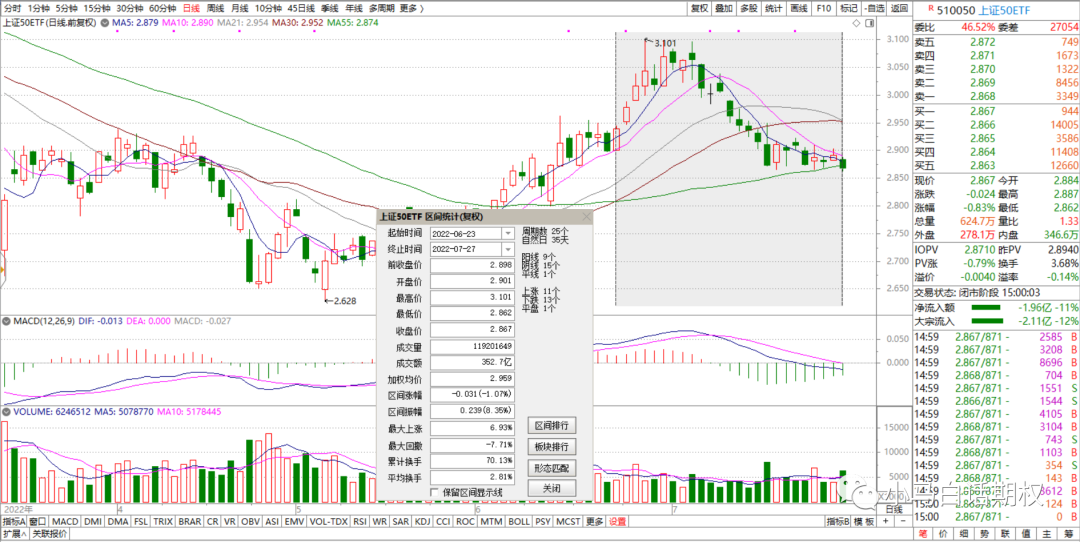This screenshot has height=542, width=1080.
Task: Click the 区间排行 button
Action: coord(552,426)
